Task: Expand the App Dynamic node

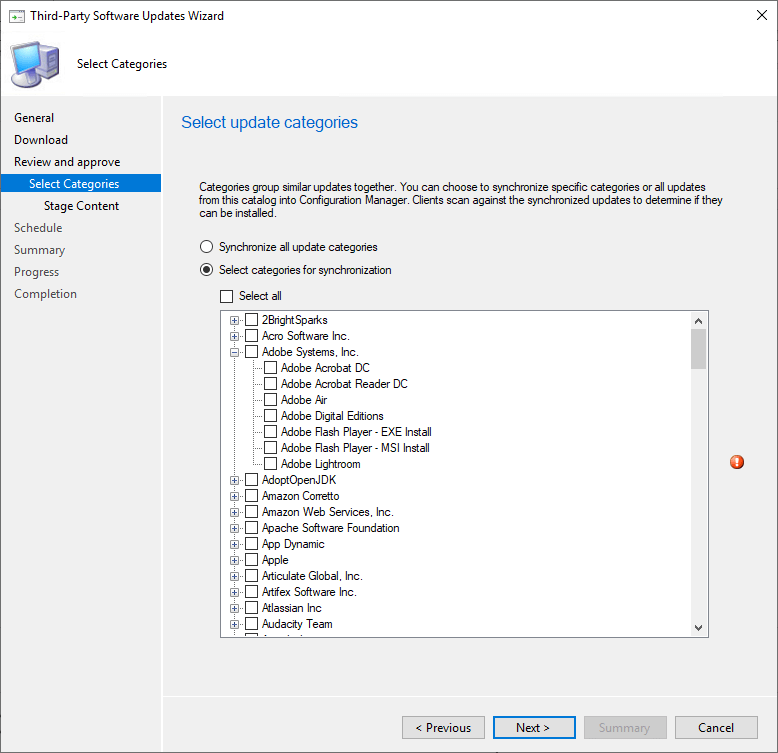Action: (x=234, y=544)
